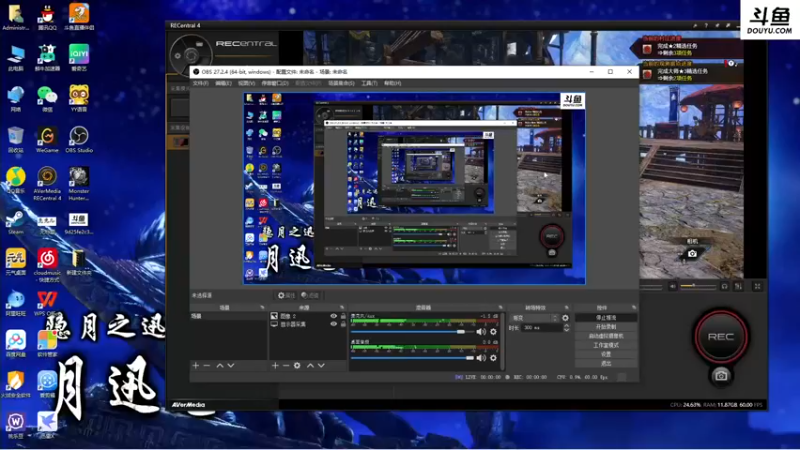The image size is (800, 450).
Task: Start the OBS virtual camera
Action: [x=606, y=336]
